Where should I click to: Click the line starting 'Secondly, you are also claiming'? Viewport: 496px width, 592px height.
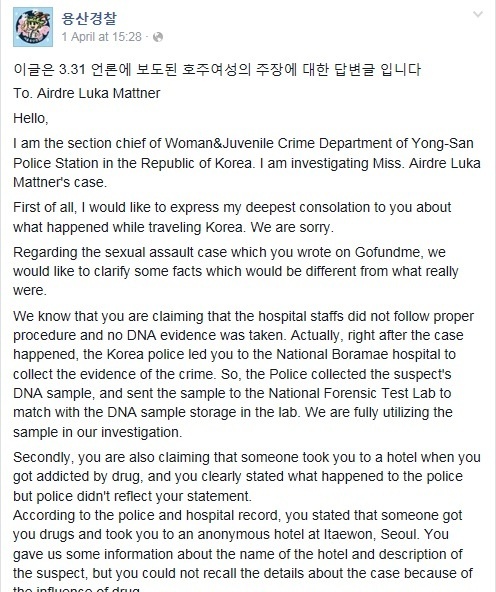(x=247, y=457)
